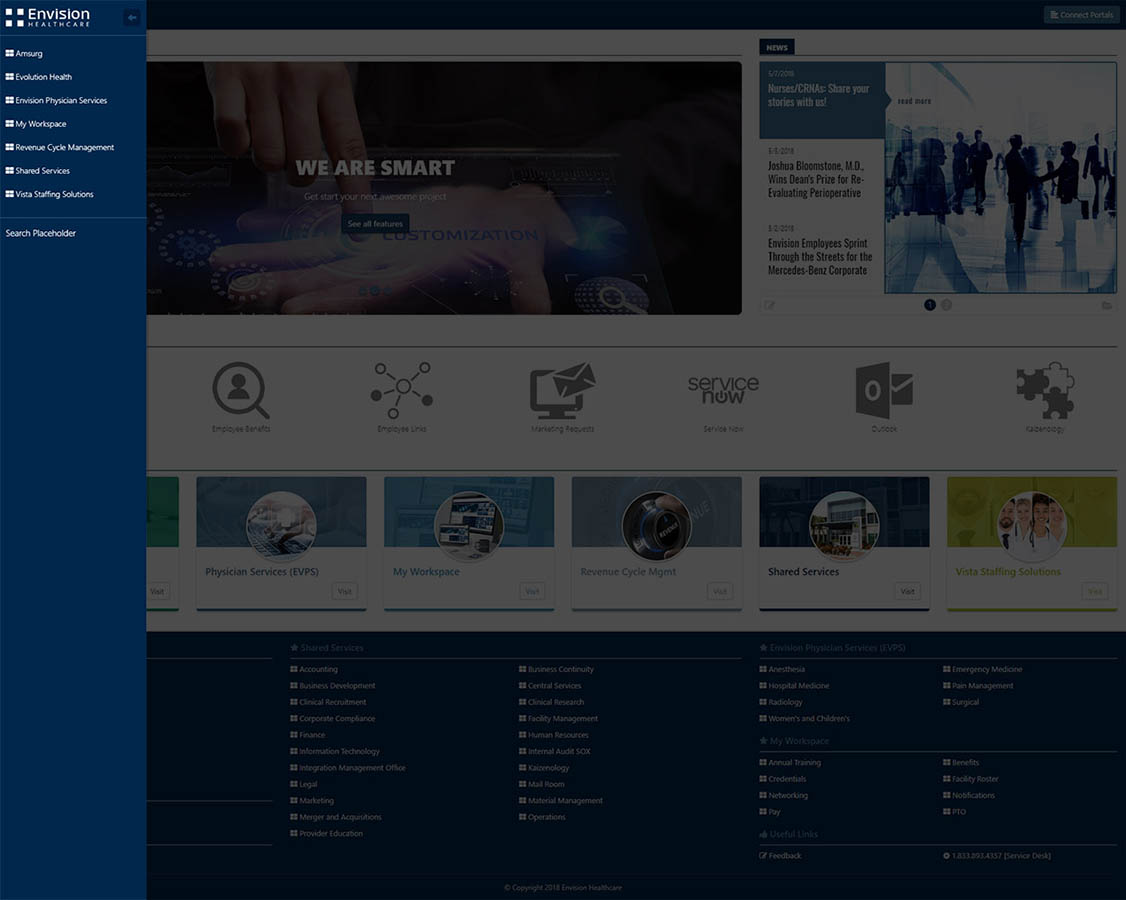Screen dimensions: 1126x900
Task: Open Corporate Compliance footer link
Action: [332, 718]
